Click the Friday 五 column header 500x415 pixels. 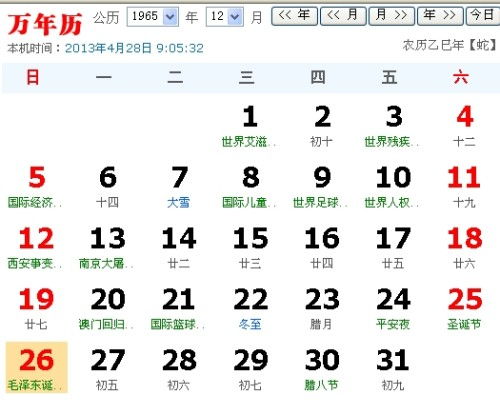(389, 77)
